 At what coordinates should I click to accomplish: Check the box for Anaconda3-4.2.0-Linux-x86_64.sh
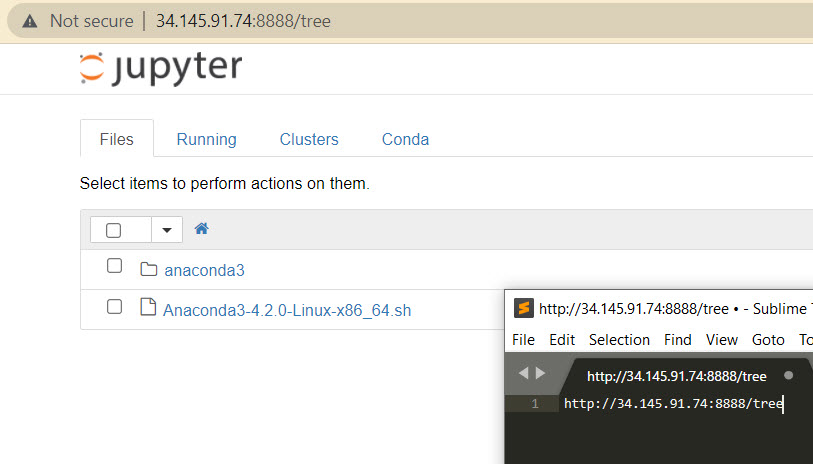[114, 306]
